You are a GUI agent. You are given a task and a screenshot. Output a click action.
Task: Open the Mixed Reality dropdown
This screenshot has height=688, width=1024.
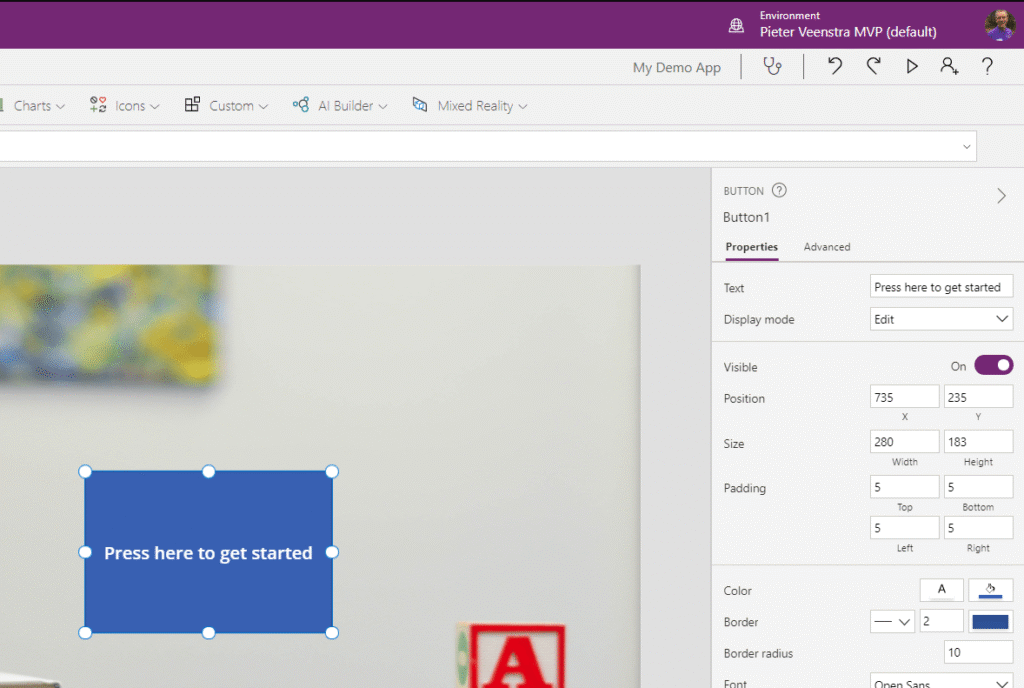click(x=522, y=106)
